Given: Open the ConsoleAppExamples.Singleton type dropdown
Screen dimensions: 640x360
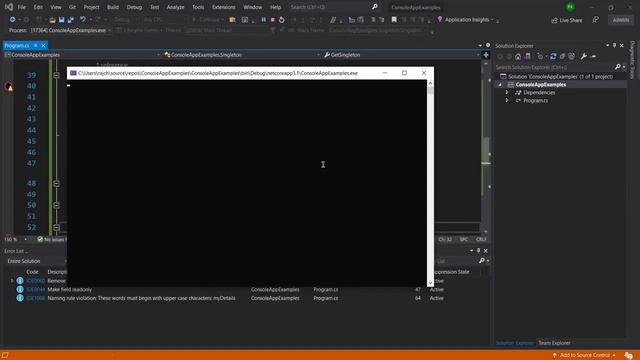Looking at the screenshot, I should [x=242, y=55].
